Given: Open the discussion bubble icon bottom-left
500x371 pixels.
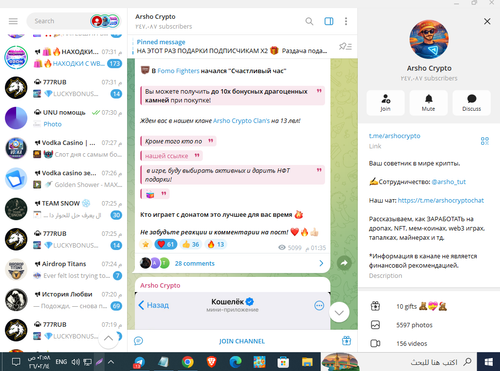Looking at the screenshot, I should [138, 341].
